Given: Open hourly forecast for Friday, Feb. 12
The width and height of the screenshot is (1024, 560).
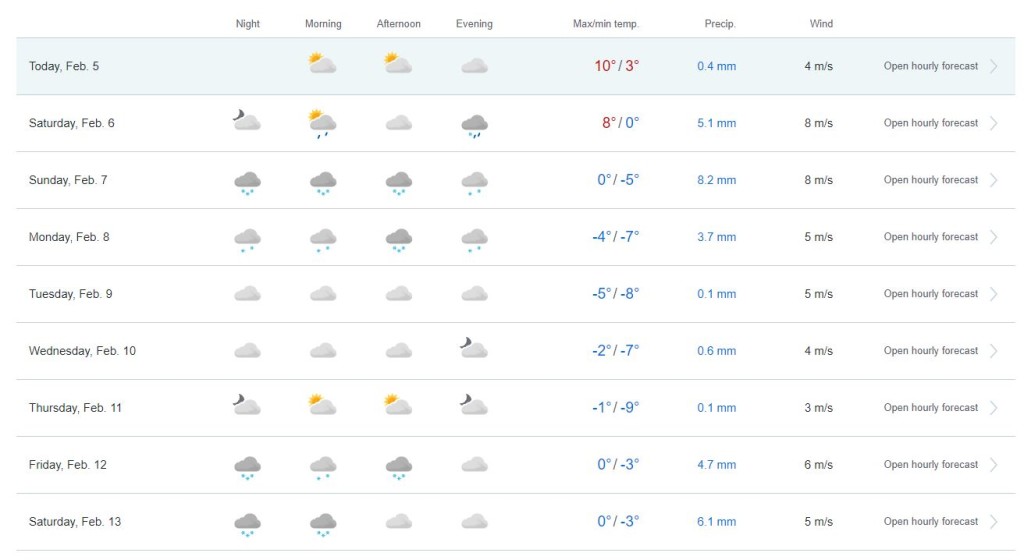Looking at the screenshot, I should tap(930, 465).
